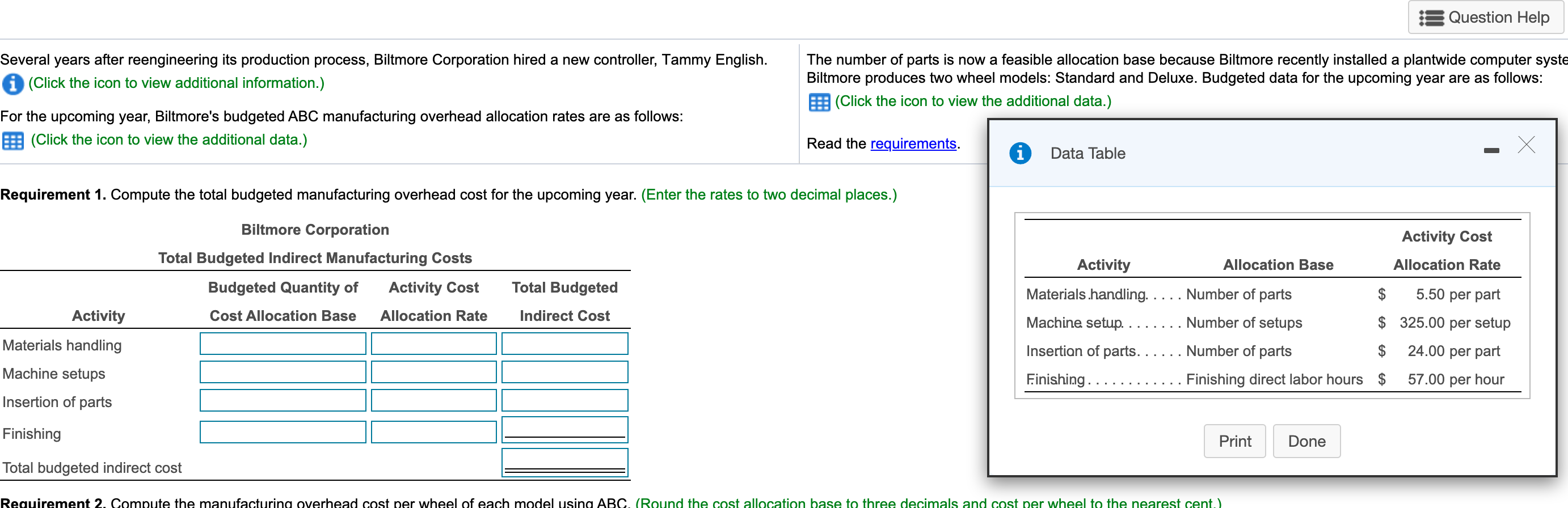Image resolution: width=1568 pixels, height=508 pixels.
Task: Click '325.00 per setup' rate in Data Table
Action: [x=1454, y=323]
